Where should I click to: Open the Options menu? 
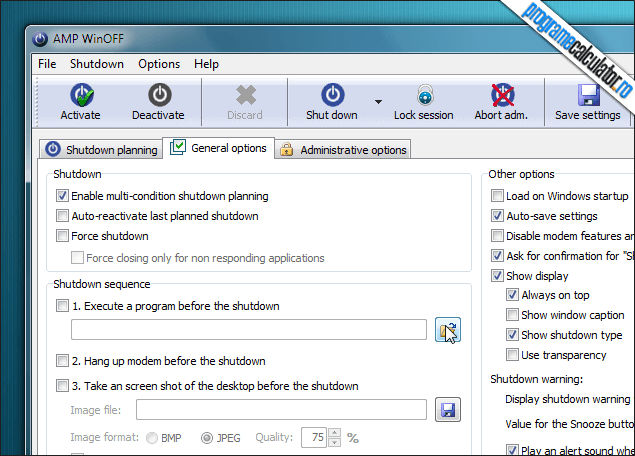coord(159,64)
